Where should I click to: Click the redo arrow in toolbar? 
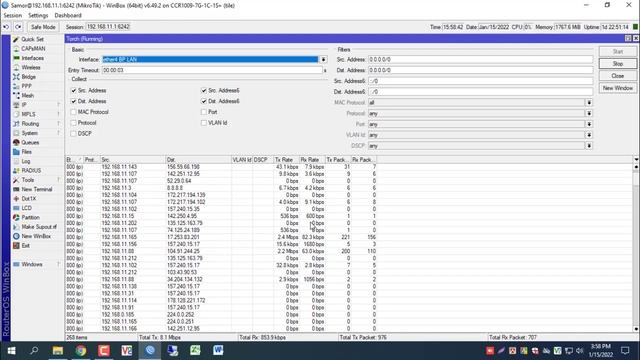coord(18,27)
